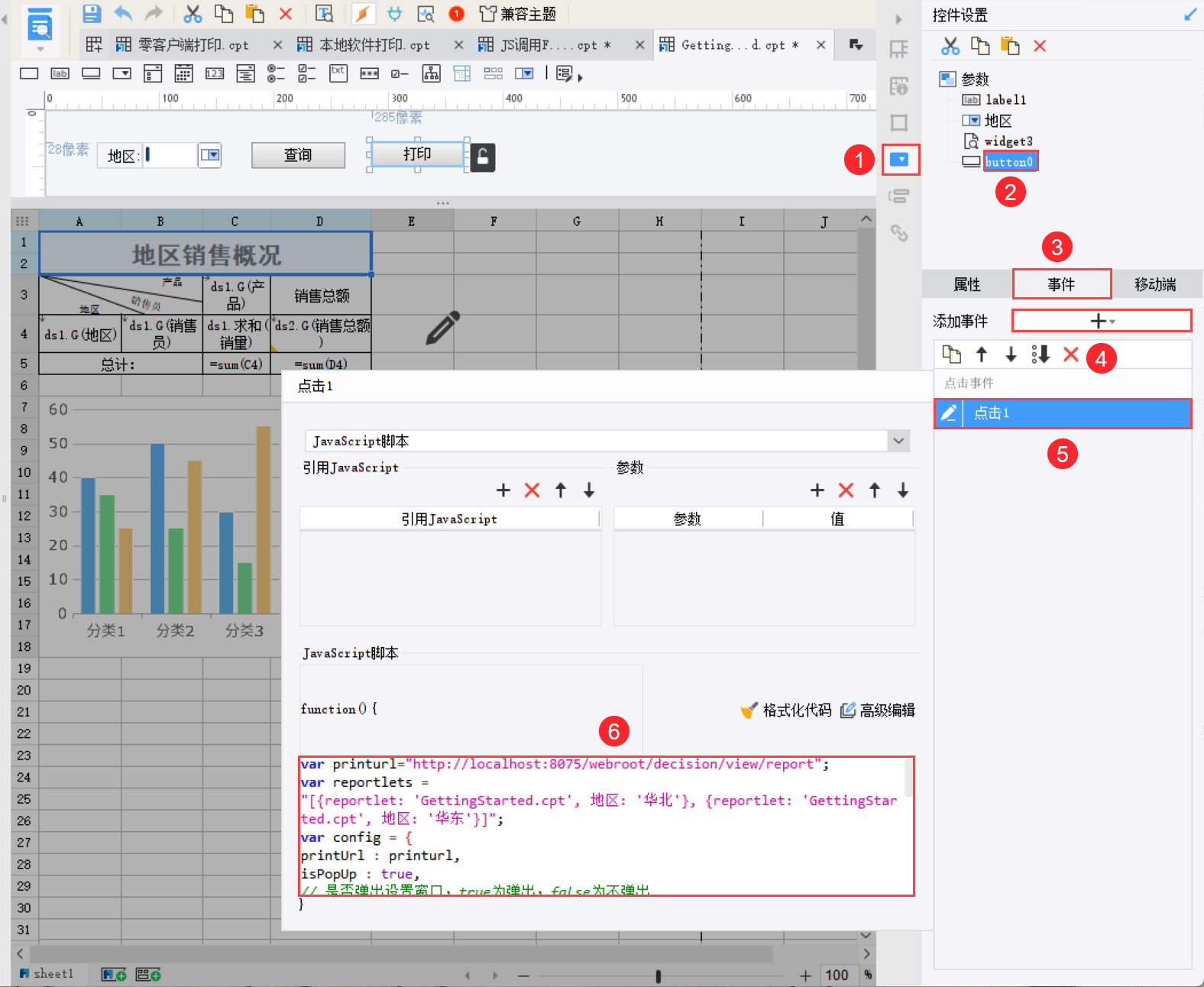Select button0 in the widget tree
The height and width of the screenshot is (987, 1204).
1009,162
